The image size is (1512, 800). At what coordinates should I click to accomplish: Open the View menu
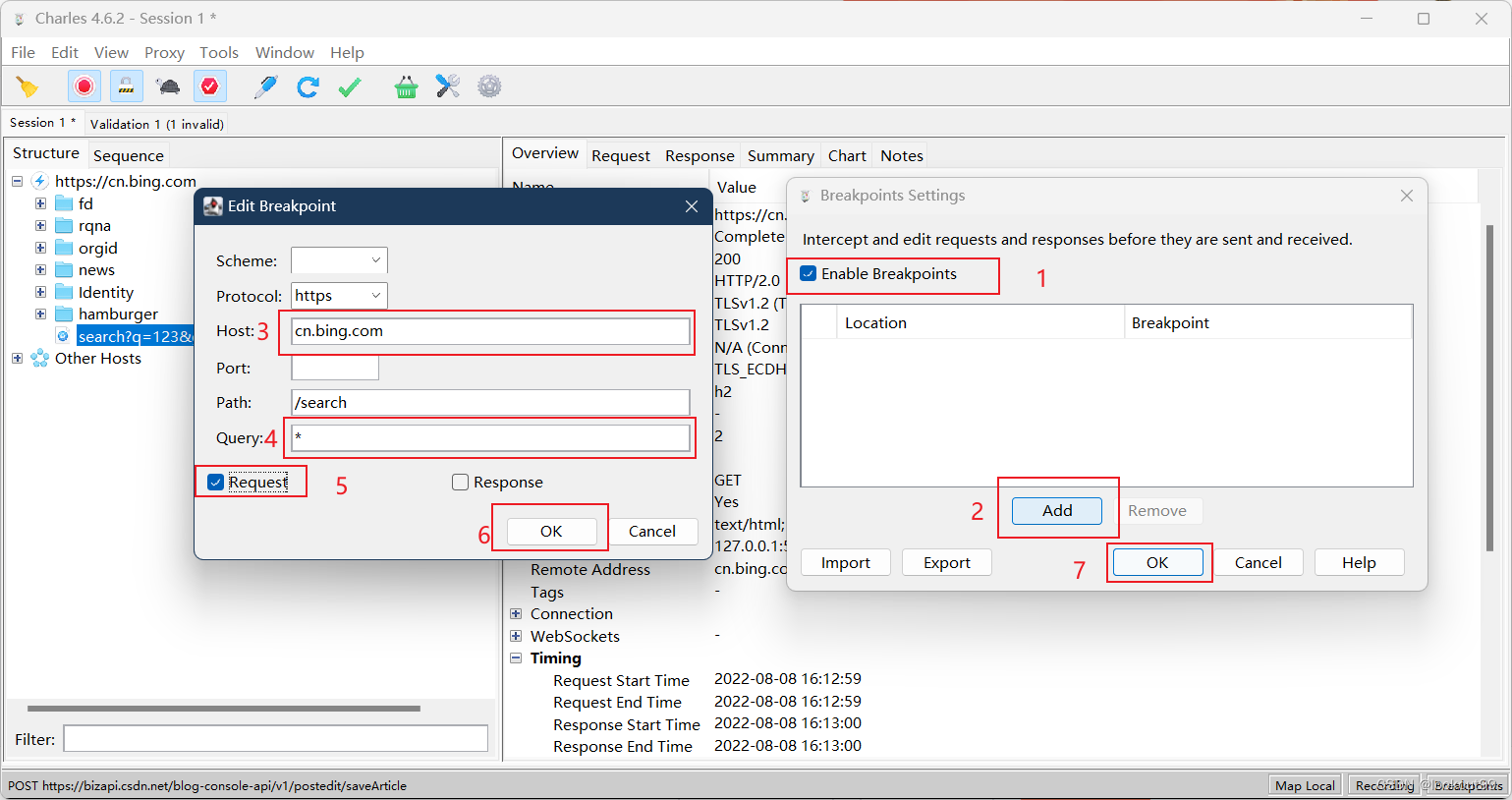coord(111,52)
